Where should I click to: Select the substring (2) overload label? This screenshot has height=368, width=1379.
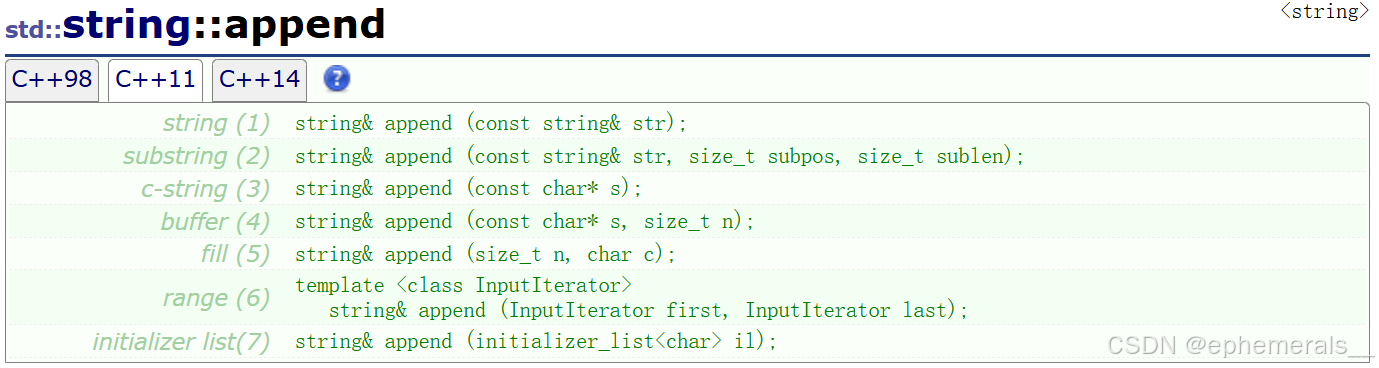pos(197,156)
